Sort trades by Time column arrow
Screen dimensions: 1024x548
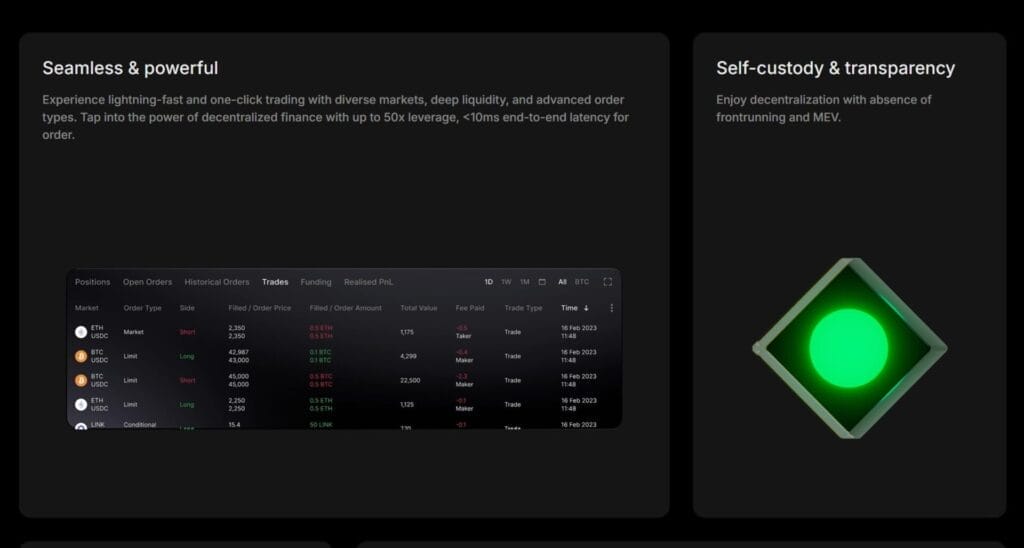(586, 308)
